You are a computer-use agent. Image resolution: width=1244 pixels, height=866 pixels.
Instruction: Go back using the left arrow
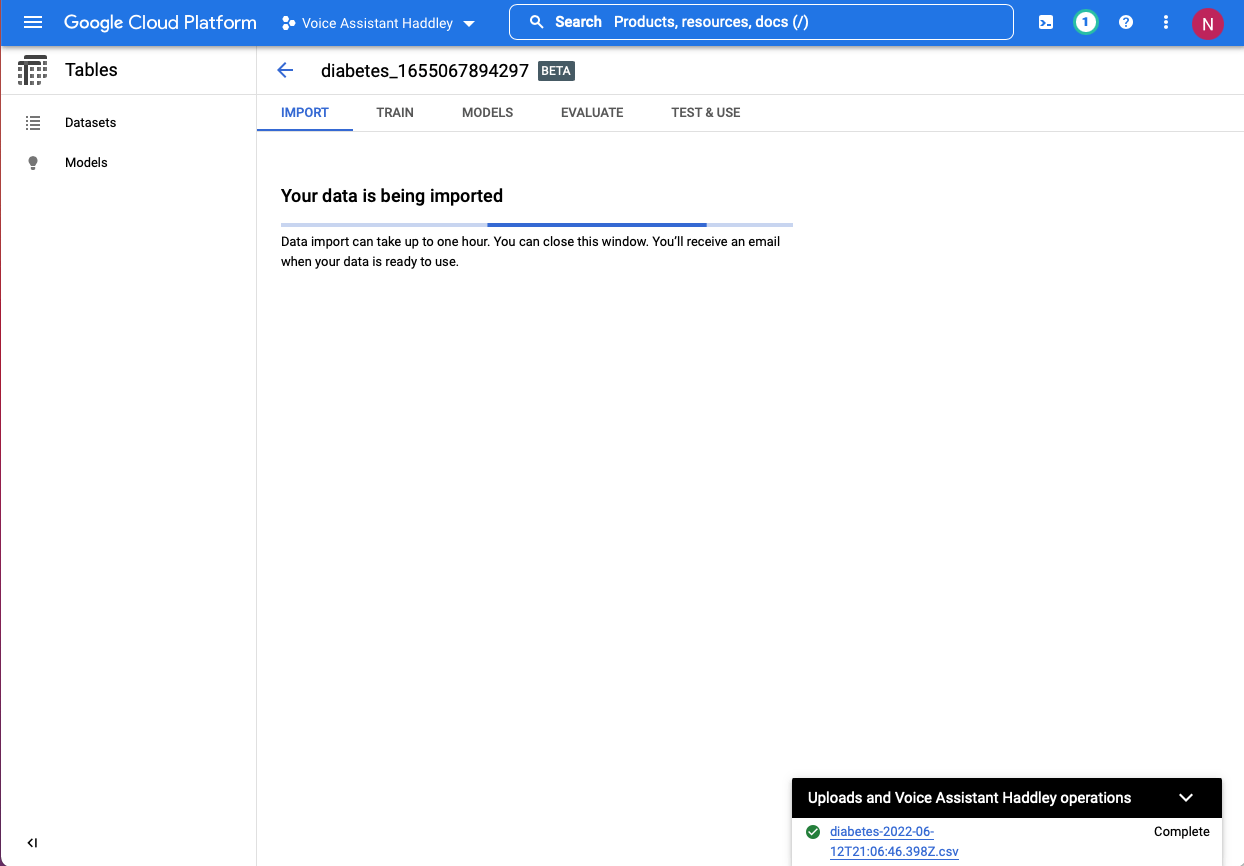285,70
